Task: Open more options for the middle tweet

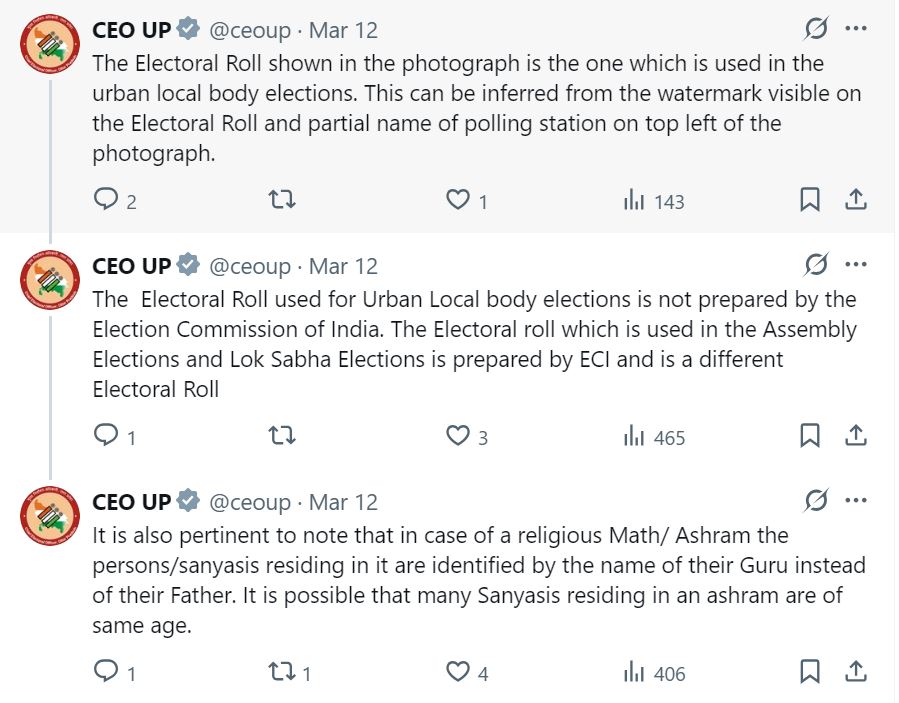Action: 856,264
